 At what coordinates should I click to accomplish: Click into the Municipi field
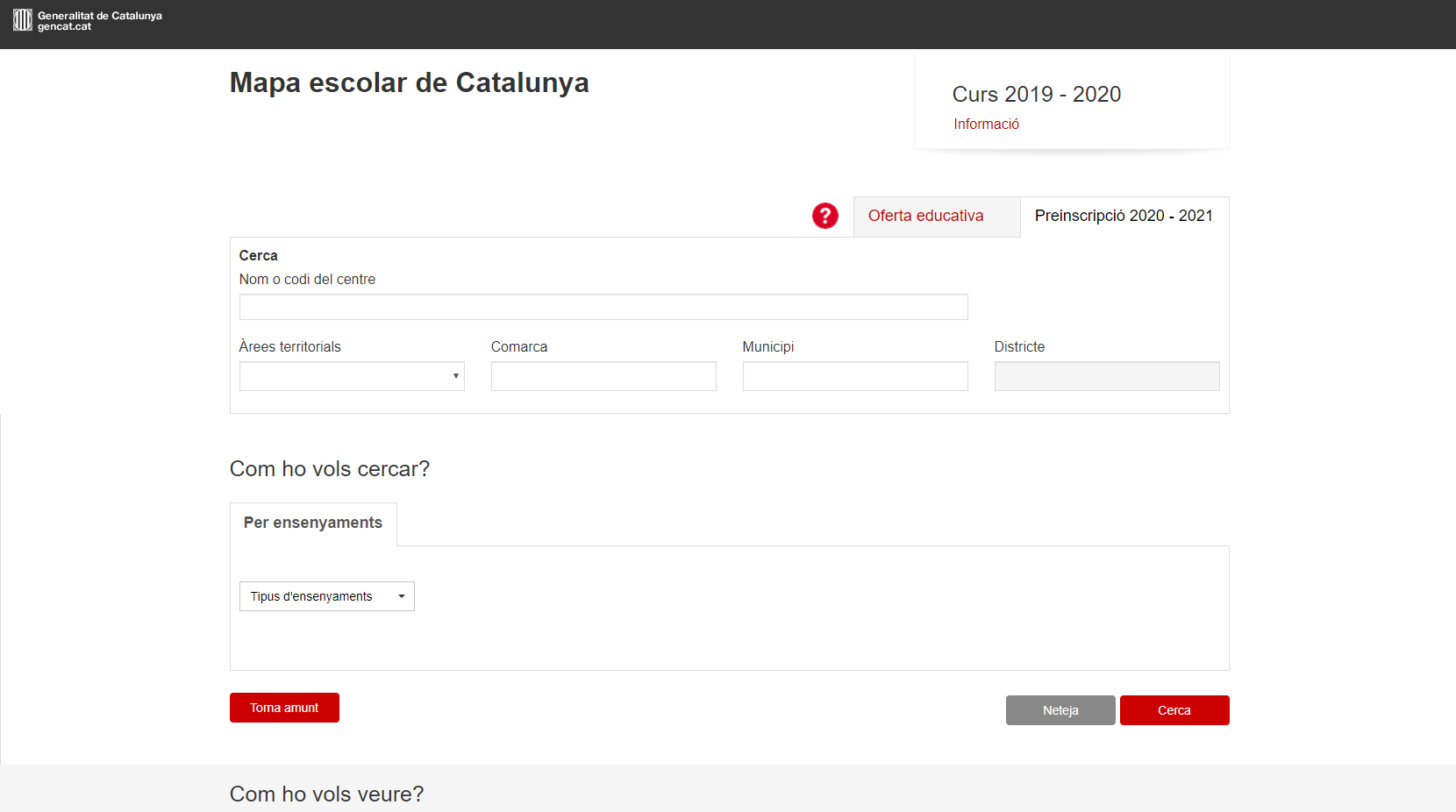pyautogui.click(x=855, y=376)
